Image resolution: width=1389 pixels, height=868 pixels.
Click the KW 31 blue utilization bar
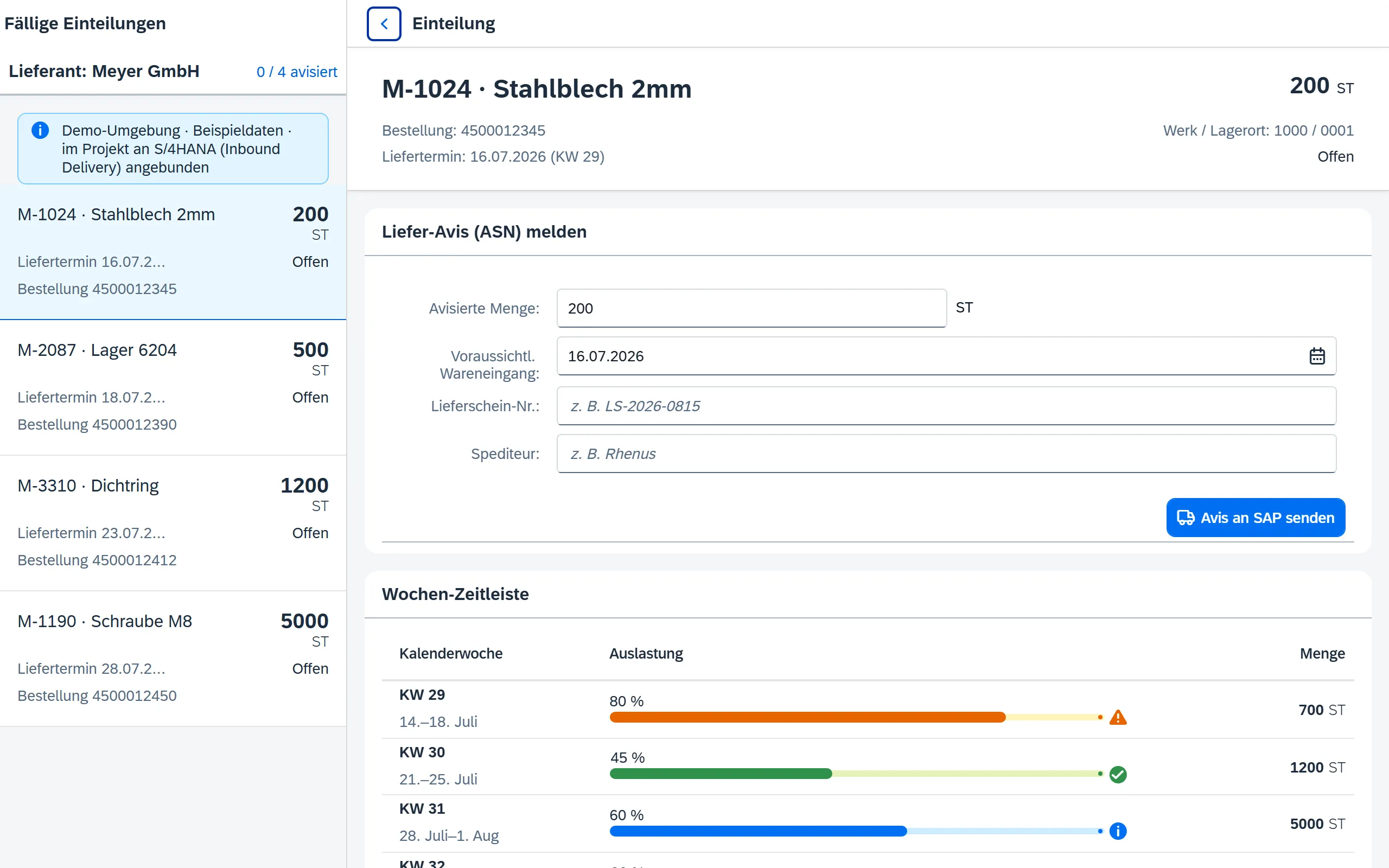(x=757, y=831)
